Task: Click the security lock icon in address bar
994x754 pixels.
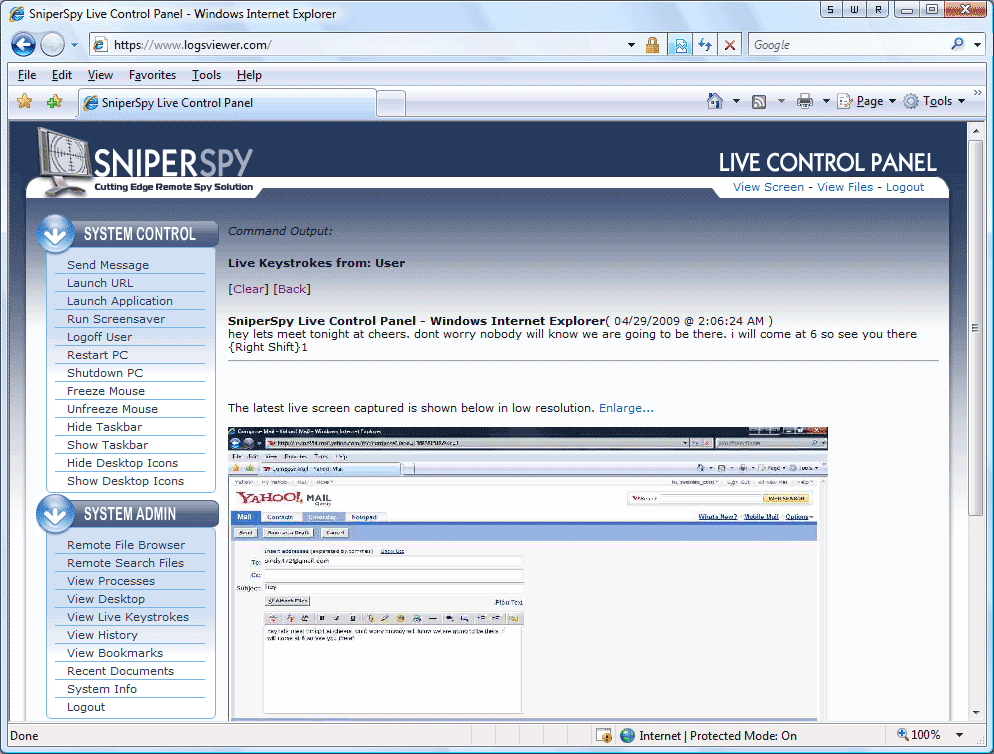Action: click(x=653, y=45)
